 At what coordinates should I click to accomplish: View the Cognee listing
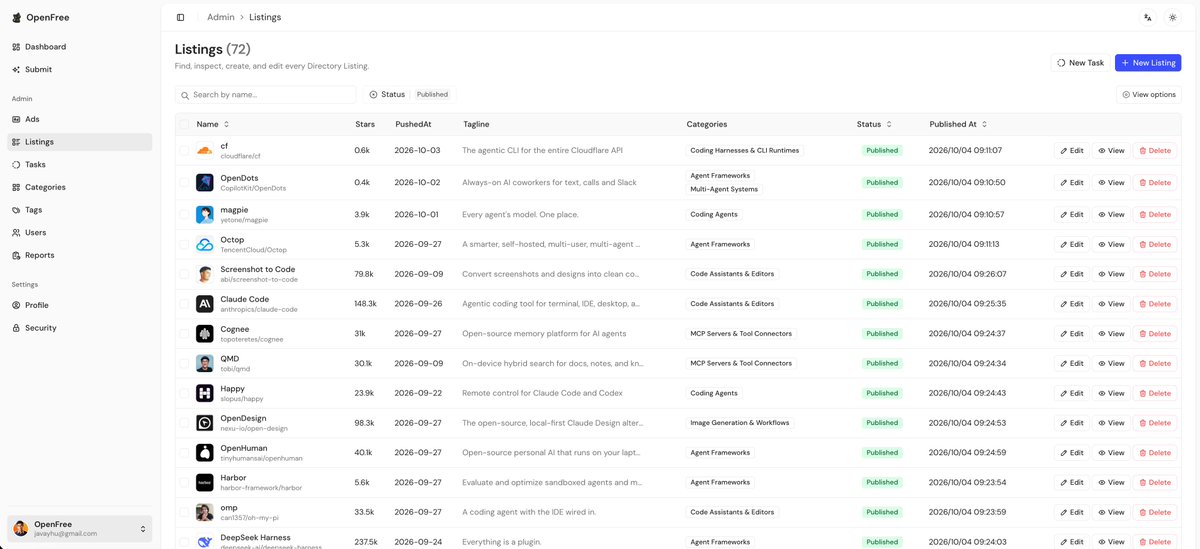(1112, 334)
